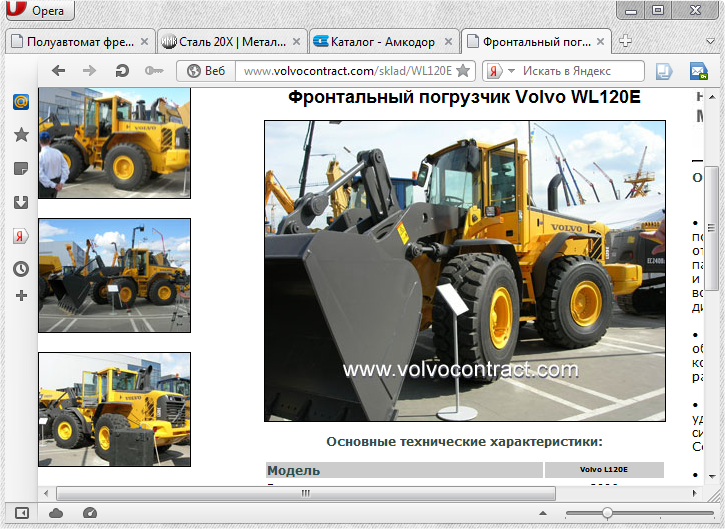Switch to the Сталь 20Х | Метал... tab
This screenshot has width=725, height=529.
coord(232,42)
